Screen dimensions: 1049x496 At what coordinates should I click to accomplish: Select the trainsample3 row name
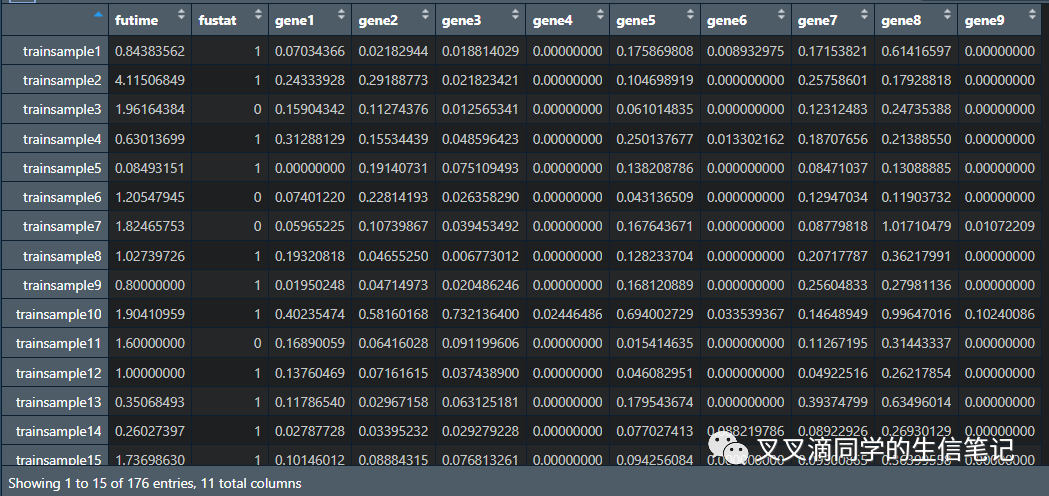(62, 110)
